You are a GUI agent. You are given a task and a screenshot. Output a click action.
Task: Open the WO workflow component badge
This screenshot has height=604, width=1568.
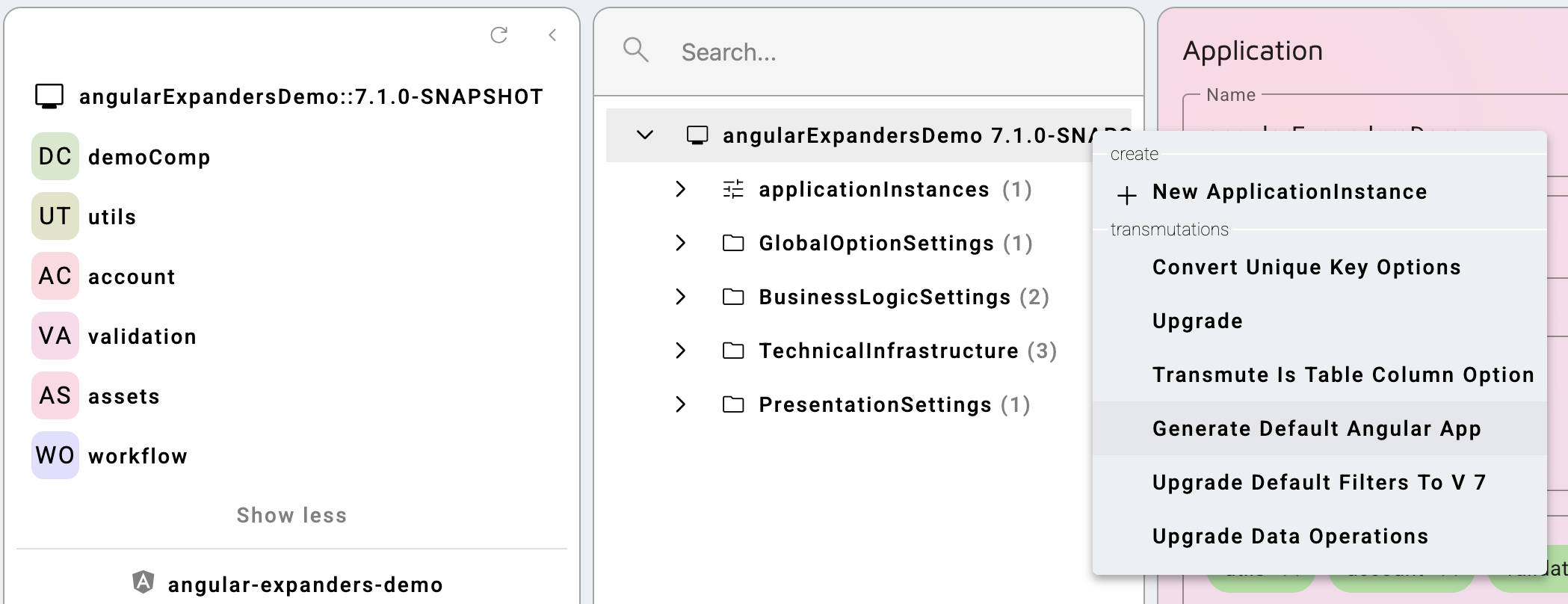point(55,455)
